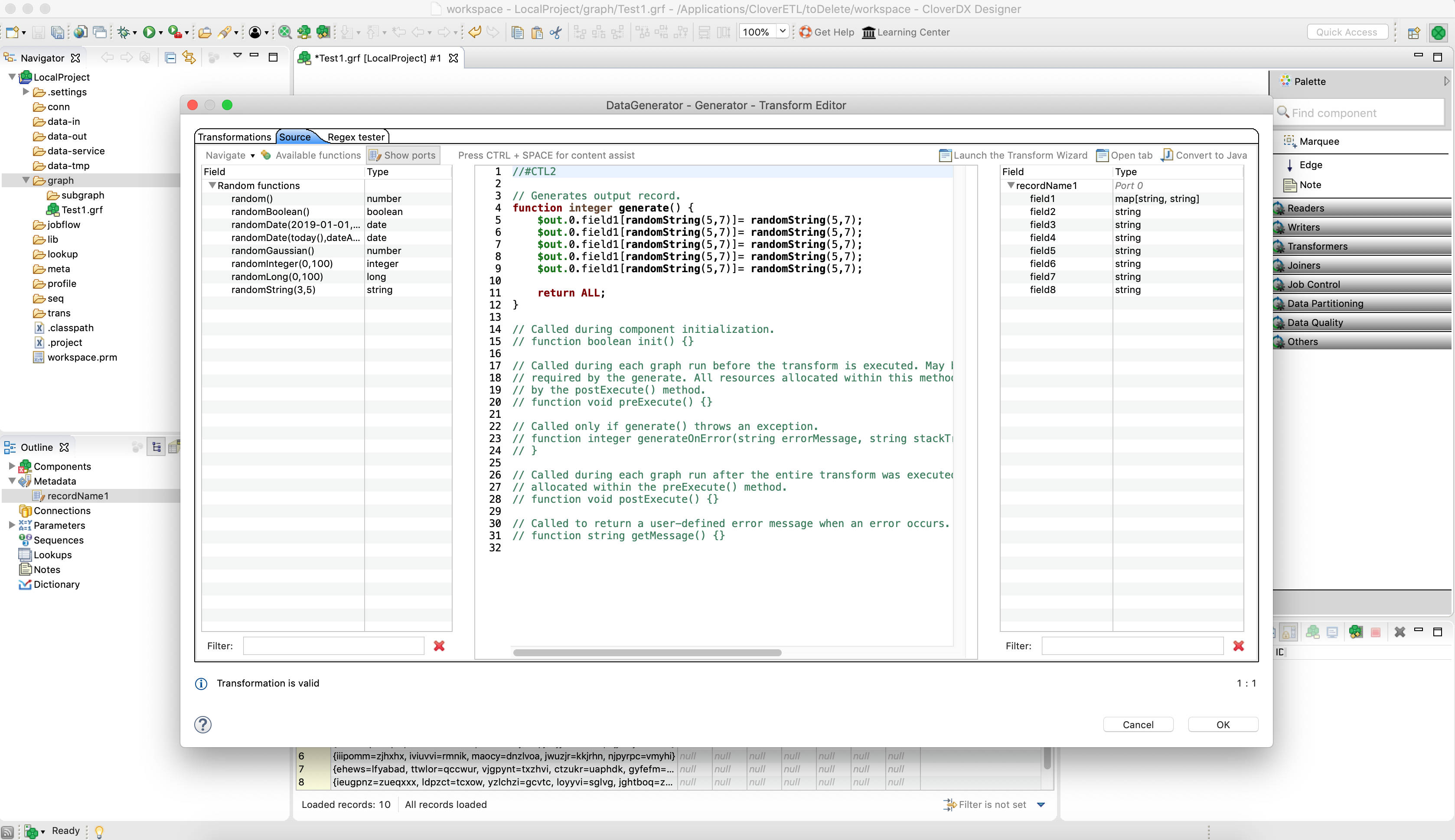Collapse the Random functions group
This screenshot has height=840, width=1455.
212,185
